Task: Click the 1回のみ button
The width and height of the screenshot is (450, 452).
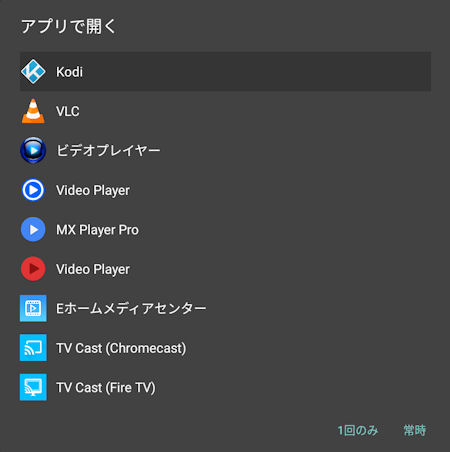Action: 358,430
